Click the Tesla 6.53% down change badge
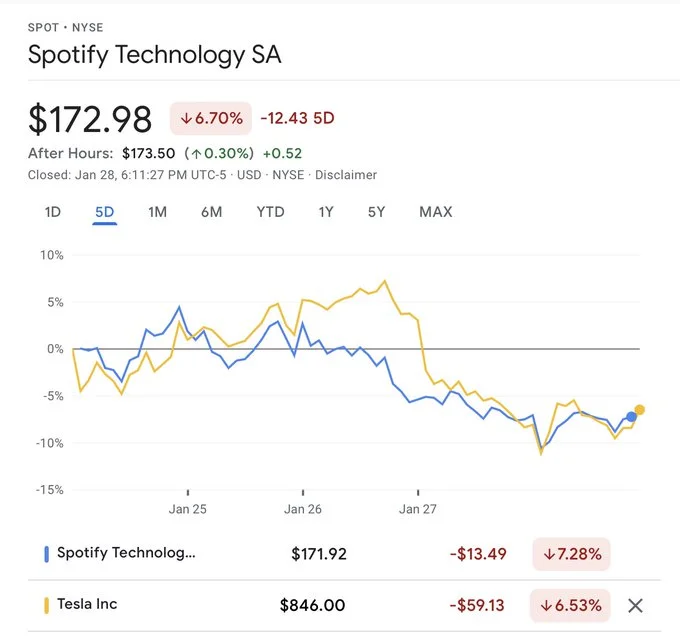 click(573, 605)
